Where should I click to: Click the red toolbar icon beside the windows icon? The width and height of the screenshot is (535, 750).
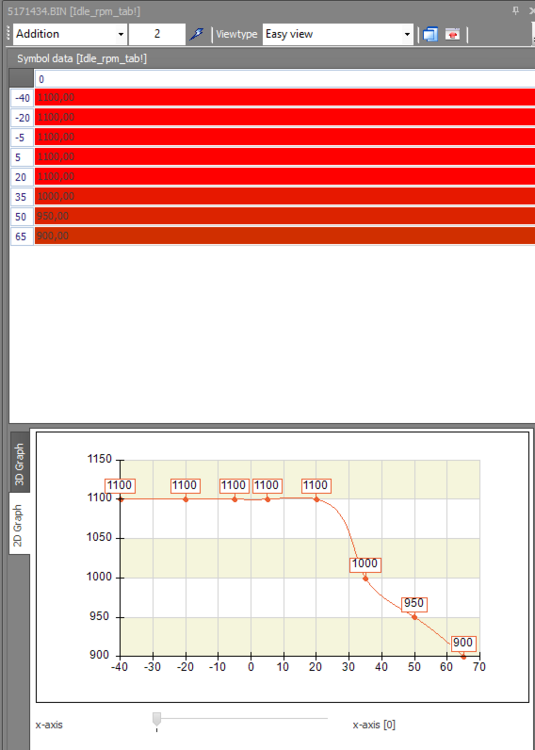click(453, 34)
